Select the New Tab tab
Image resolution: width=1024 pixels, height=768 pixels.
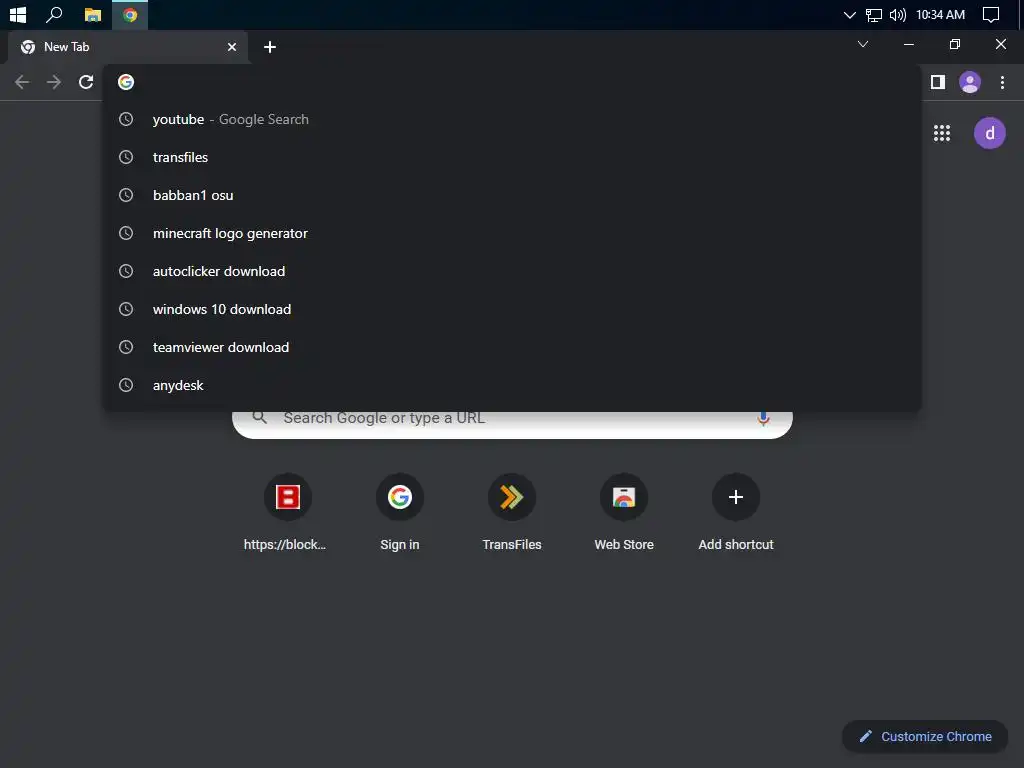point(128,47)
